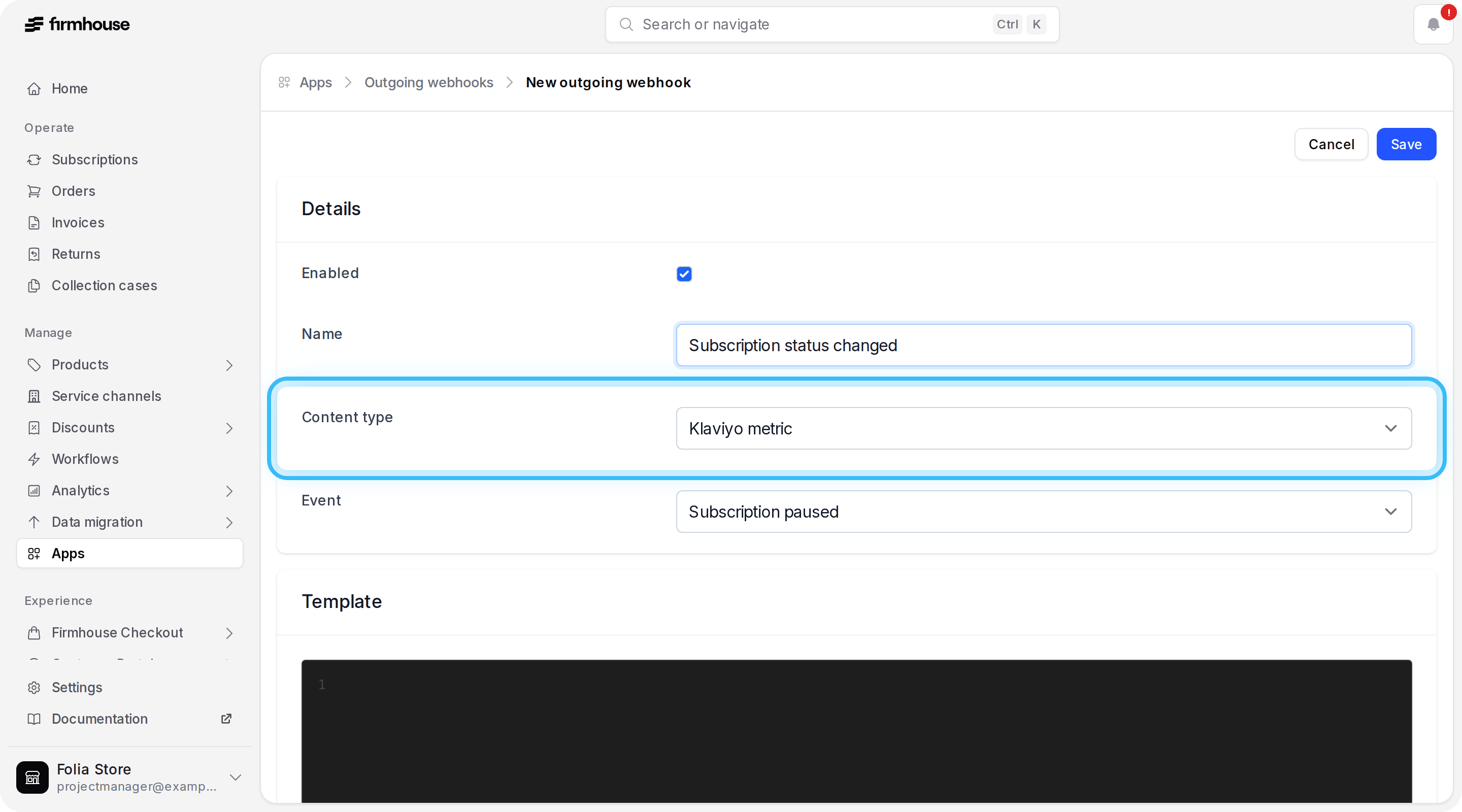Image resolution: width=1462 pixels, height=812 pixels.
Task: Click the Firmhouse Checkout bag icon
Action: pyautogui.click(x=34, y=633)
